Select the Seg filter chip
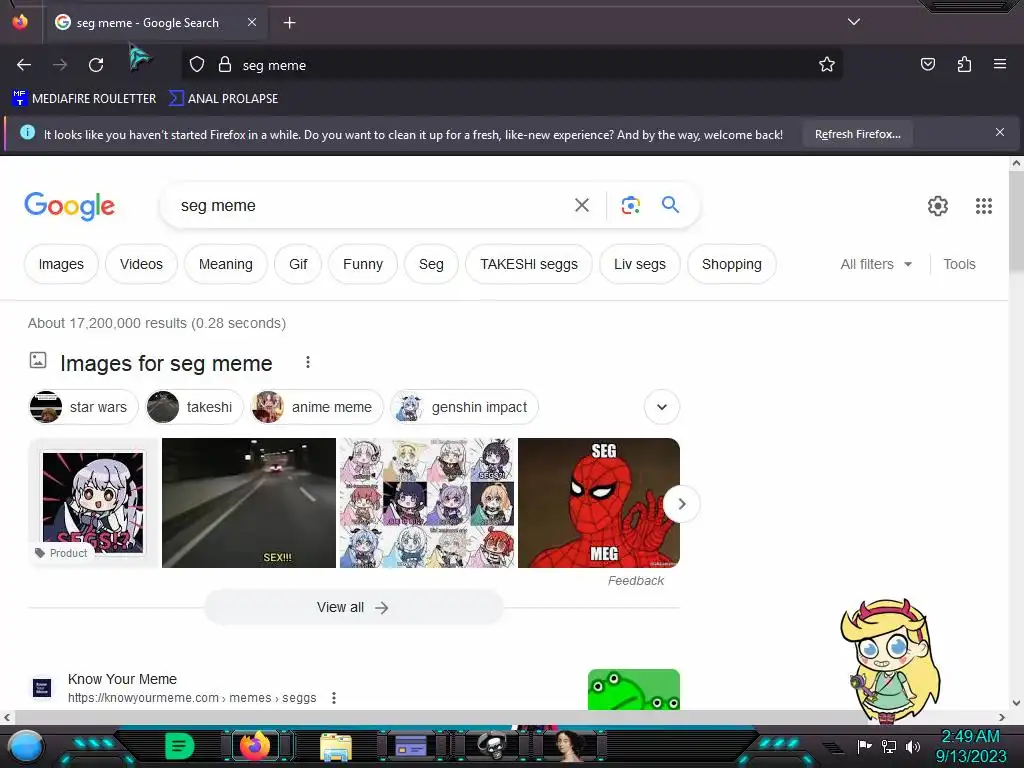This screenshot has height=768, width=1024. point(431,264)
